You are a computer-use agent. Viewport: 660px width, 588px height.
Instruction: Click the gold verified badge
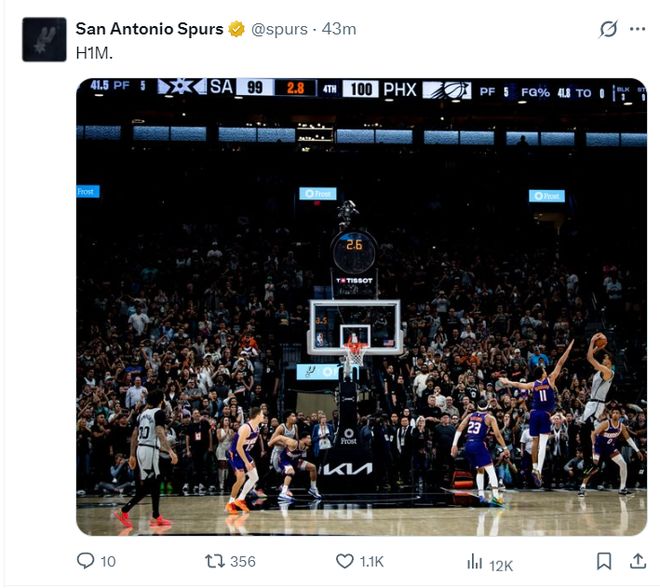[237, 29]
